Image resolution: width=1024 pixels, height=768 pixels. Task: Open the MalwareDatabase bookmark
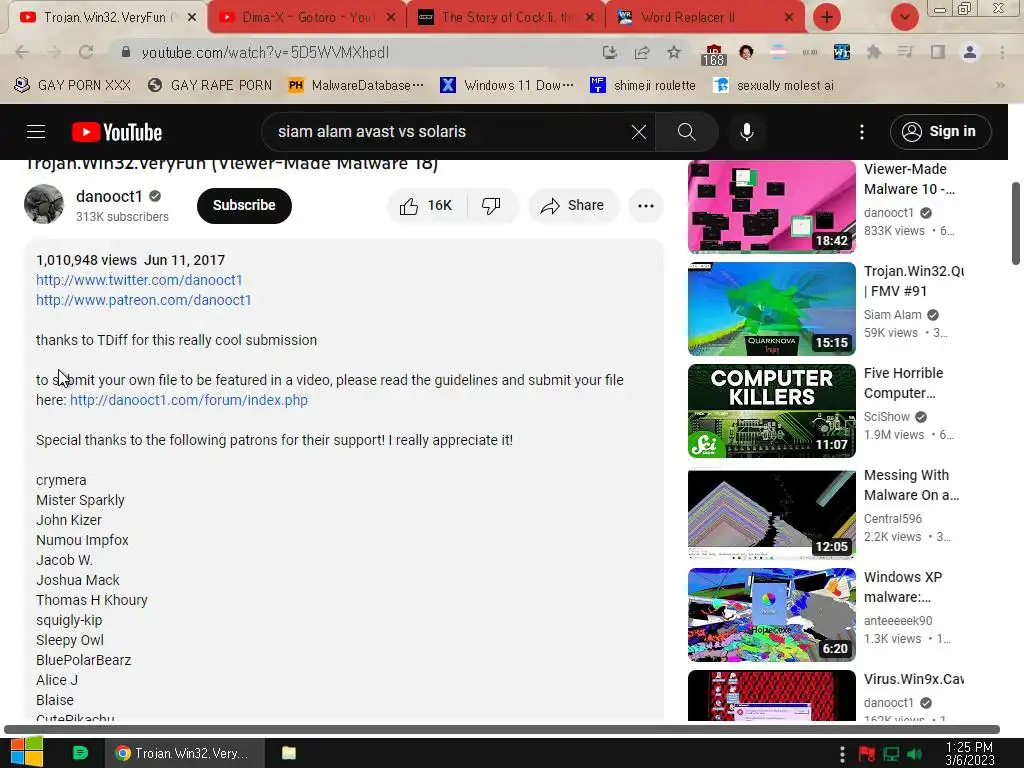coord(356,85)
